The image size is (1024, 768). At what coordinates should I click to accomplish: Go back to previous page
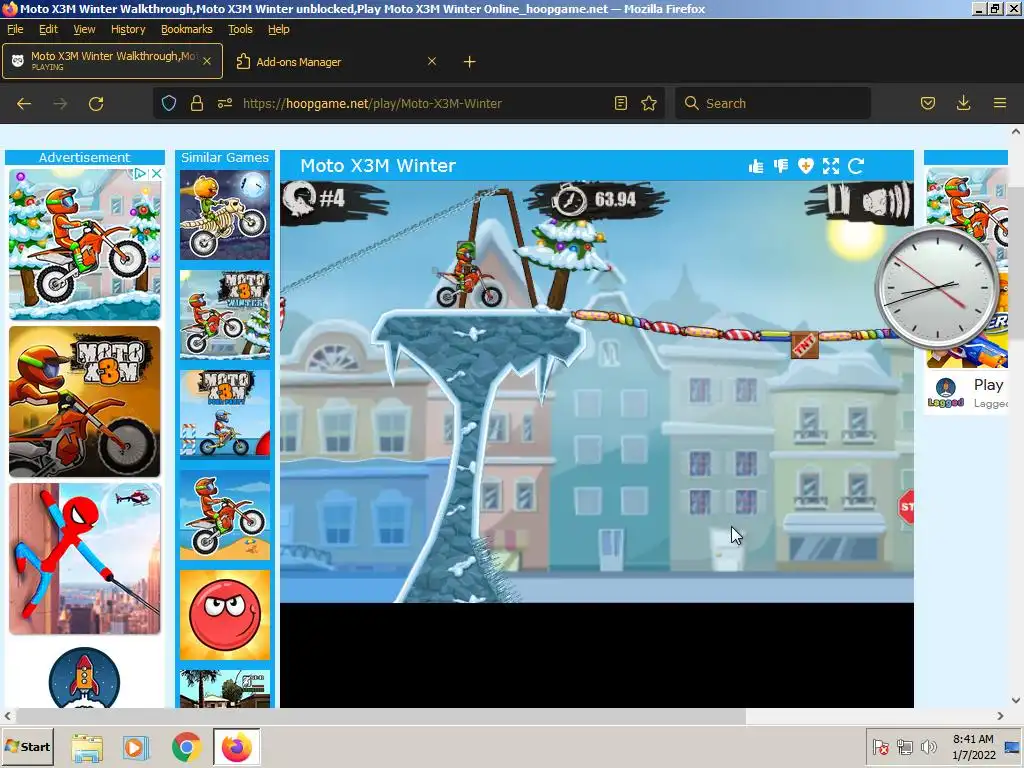(24, 104)
